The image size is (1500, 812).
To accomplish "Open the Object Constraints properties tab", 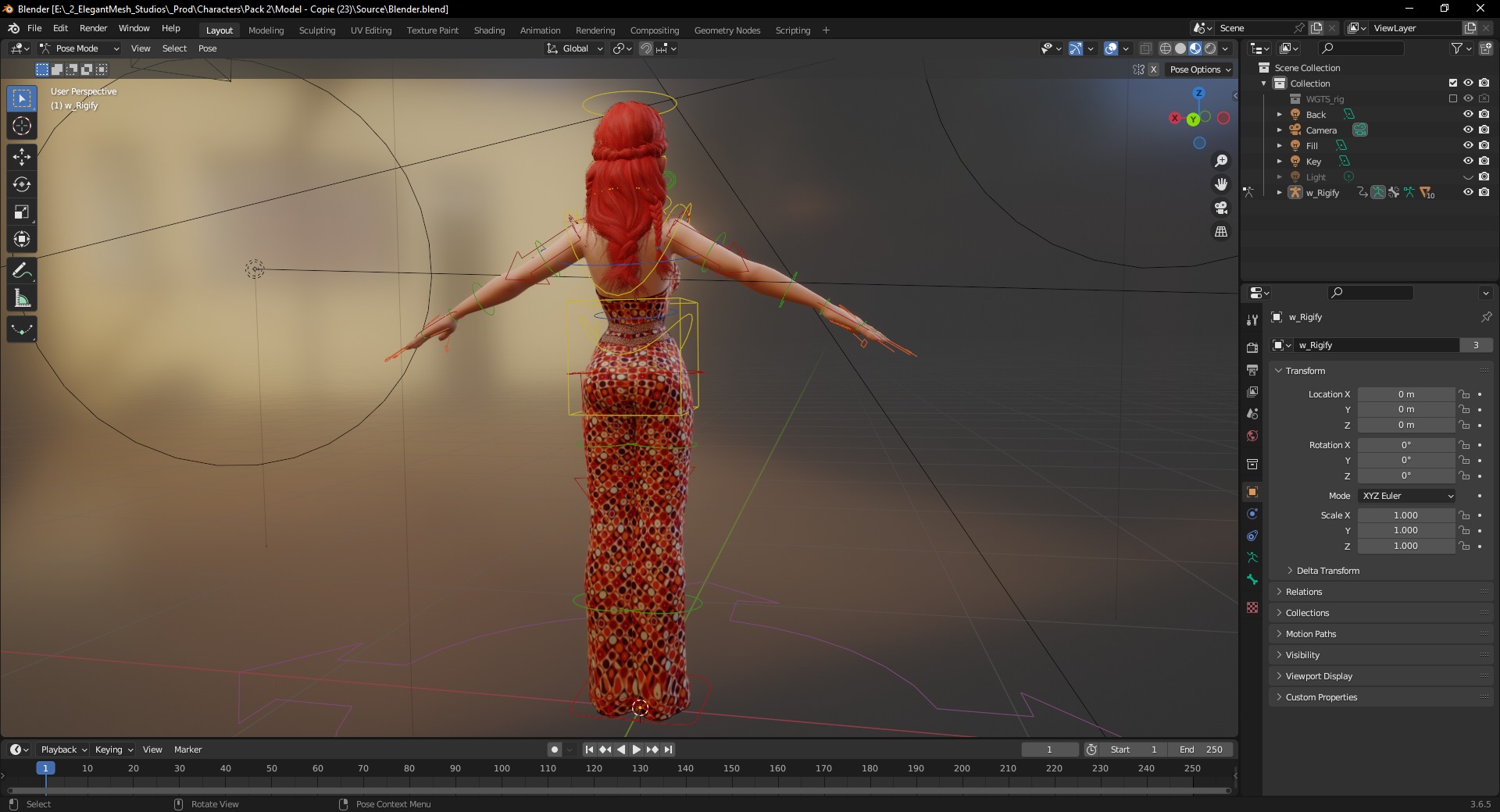I will (x=1252, y=536).
